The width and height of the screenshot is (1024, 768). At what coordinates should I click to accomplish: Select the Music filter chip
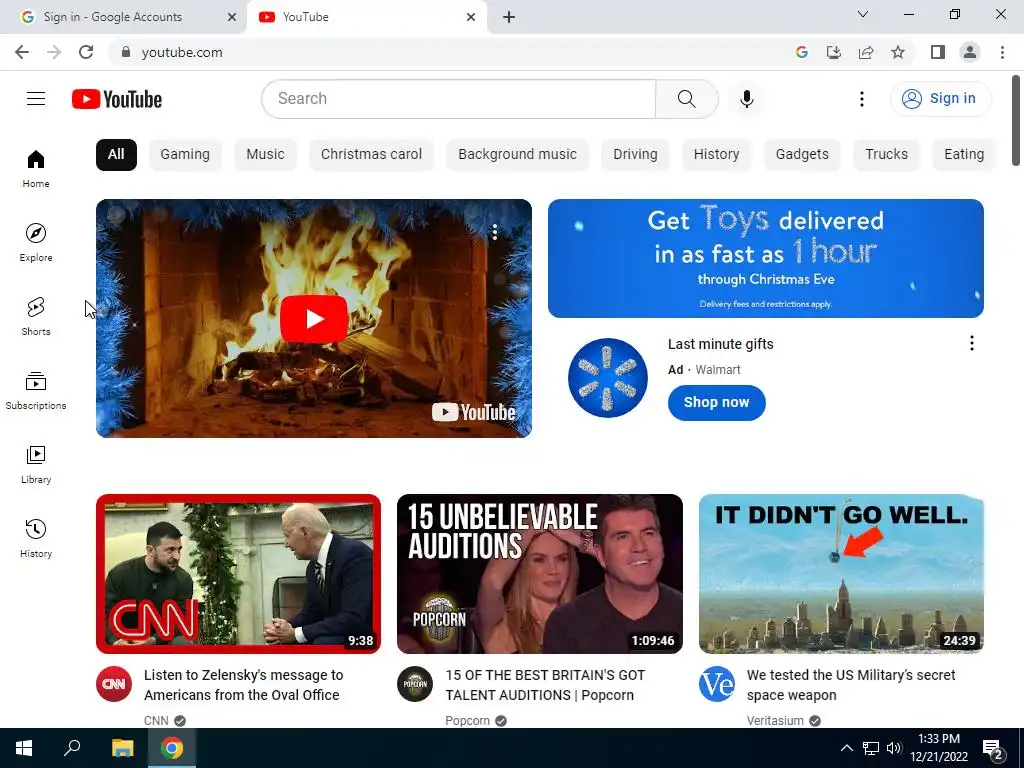[x=265, y=155]
